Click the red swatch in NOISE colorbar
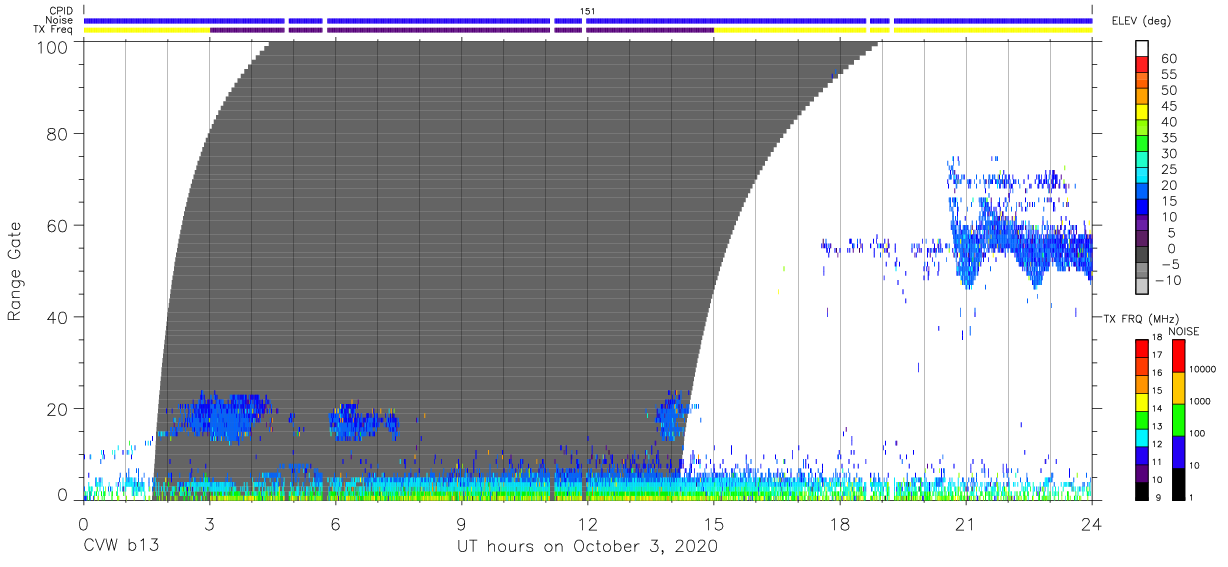1228x567 pixels. 1179,354
